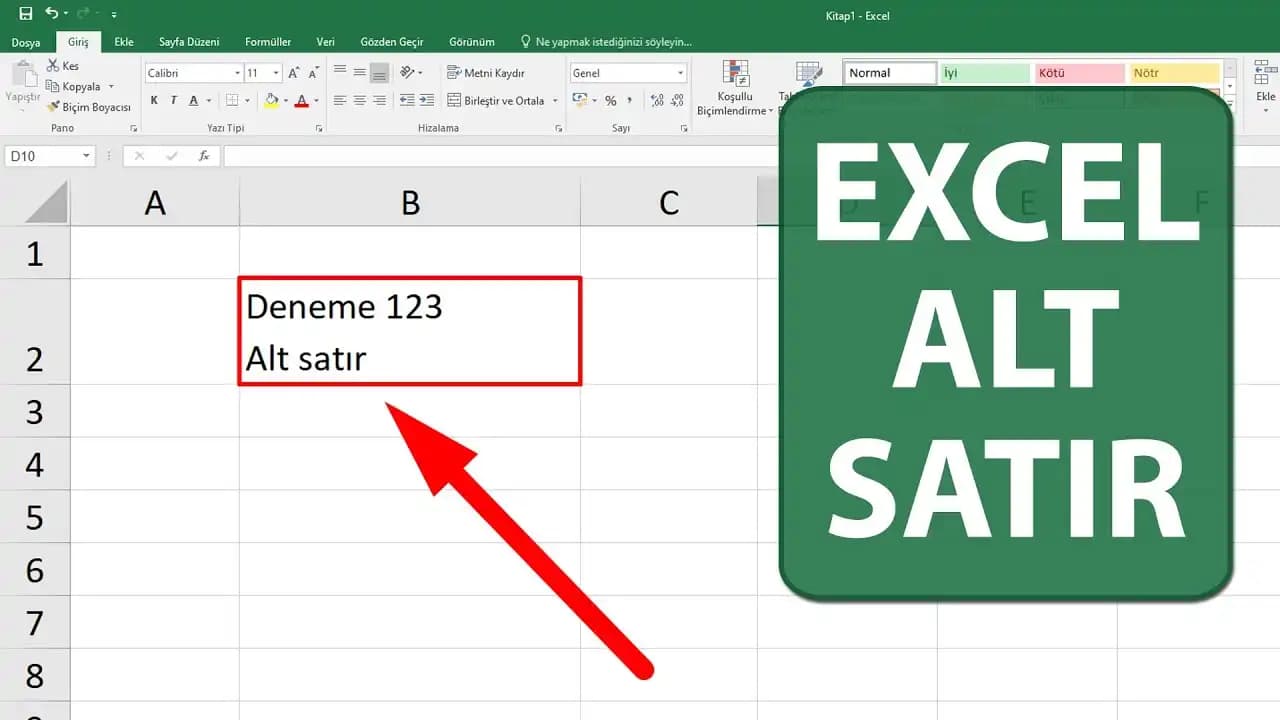Image resolution: width=1280 pixels, height=720 pixels.
Task: Click the Kes (cut) scissors icon
Action: 53,66
